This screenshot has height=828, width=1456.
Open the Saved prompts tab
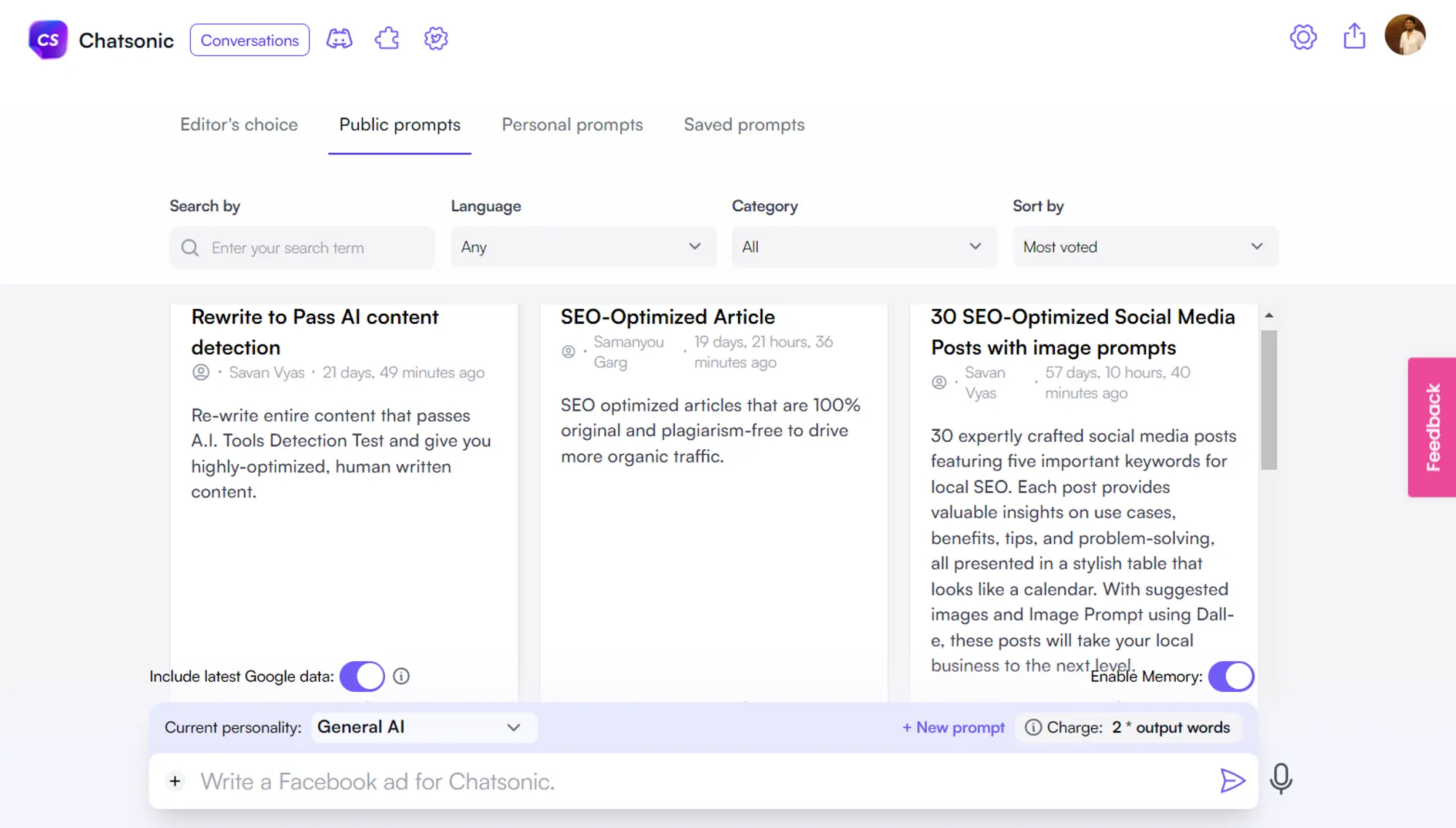coord(744,125)
